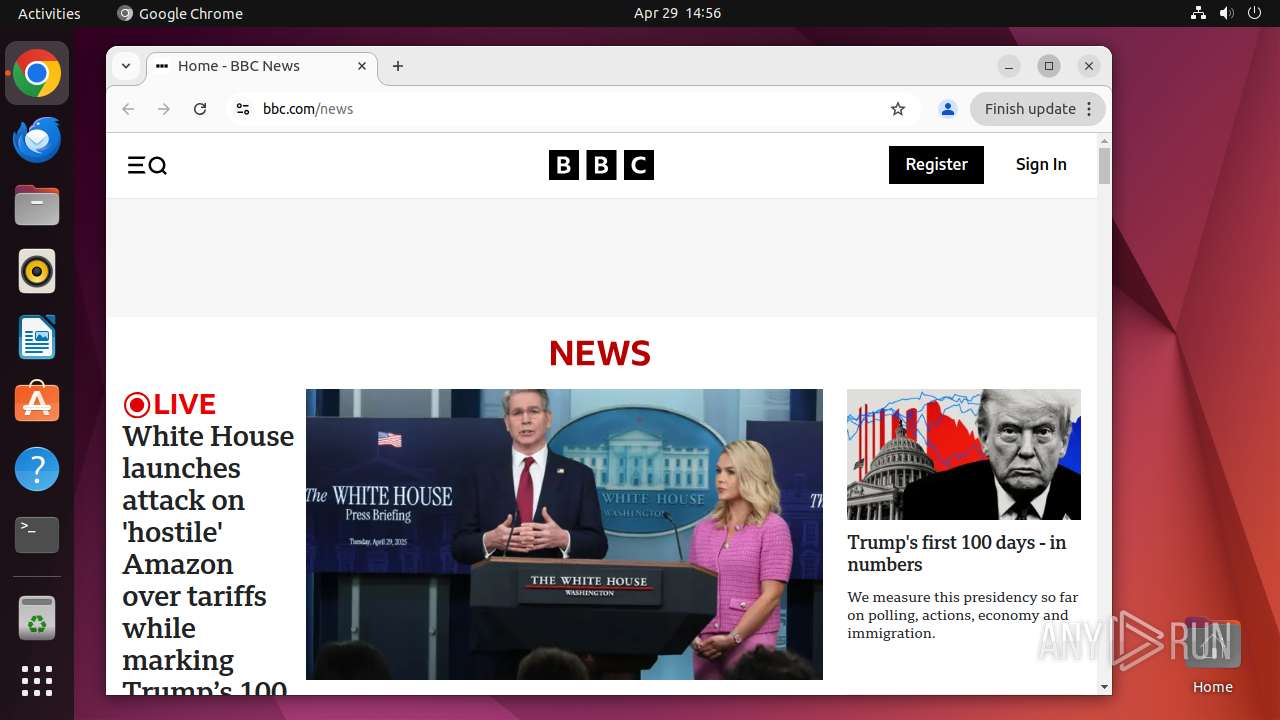
Task: Open the White House press briefing image
Action: pos(564,534)
